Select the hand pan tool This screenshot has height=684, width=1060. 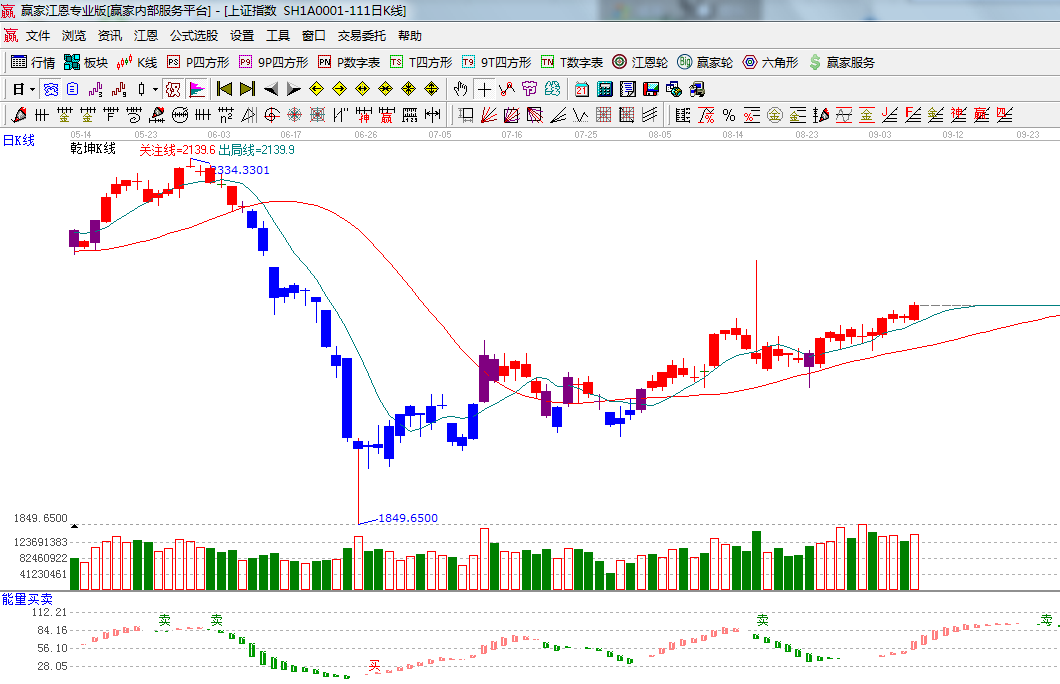tap(461, 89)
